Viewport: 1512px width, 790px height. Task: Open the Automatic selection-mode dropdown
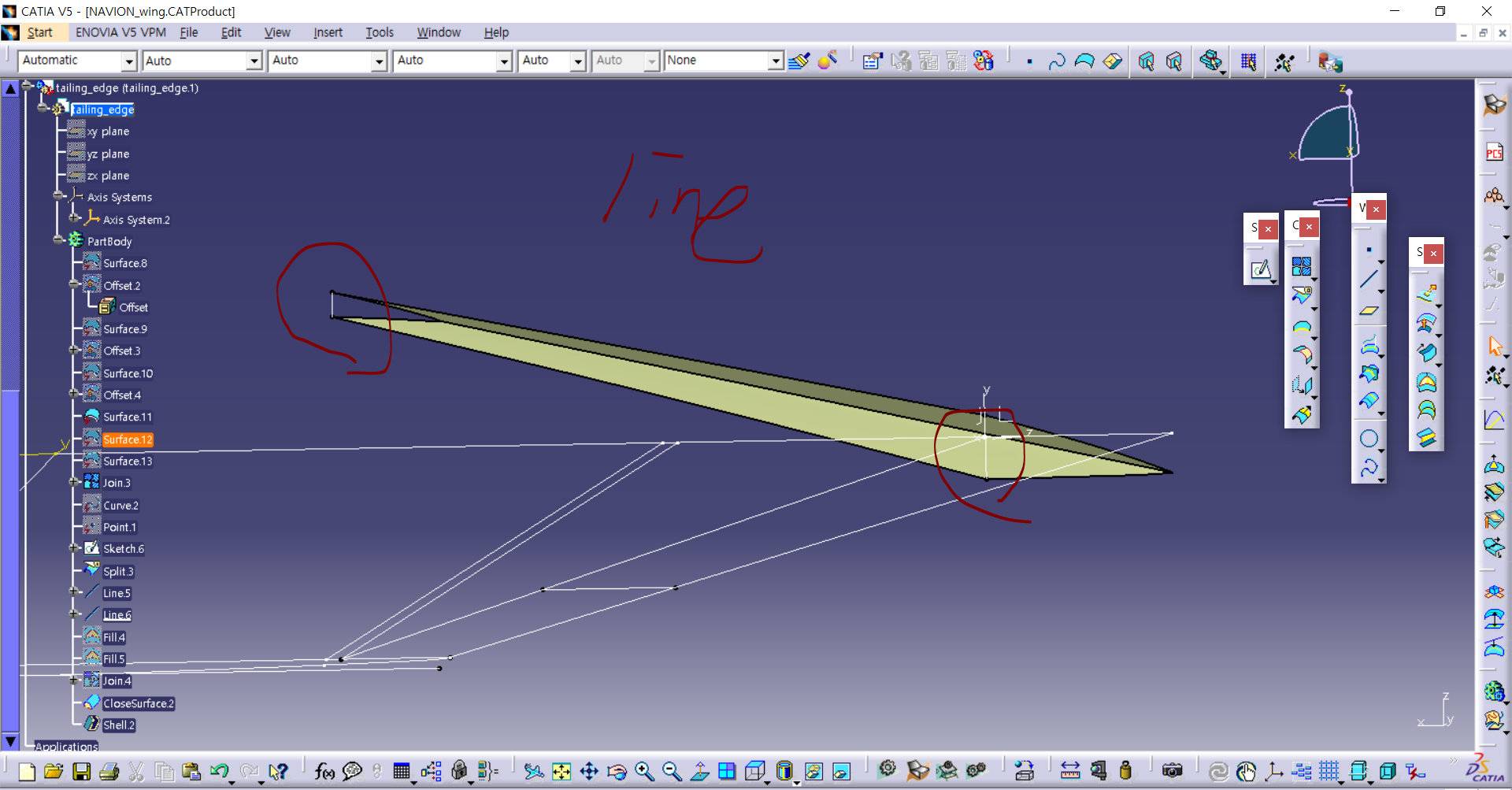click(129, 61)
